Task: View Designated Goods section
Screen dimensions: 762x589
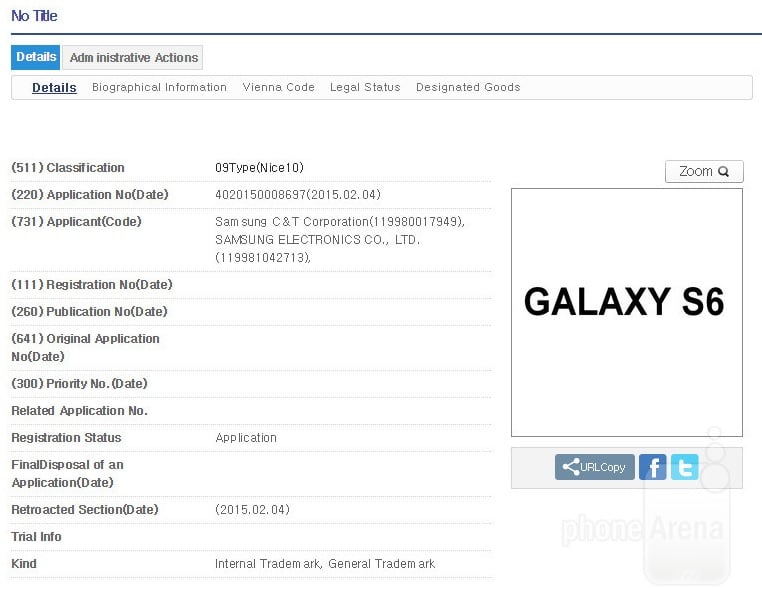Action: pyautogui.click(x=468, y=87)
